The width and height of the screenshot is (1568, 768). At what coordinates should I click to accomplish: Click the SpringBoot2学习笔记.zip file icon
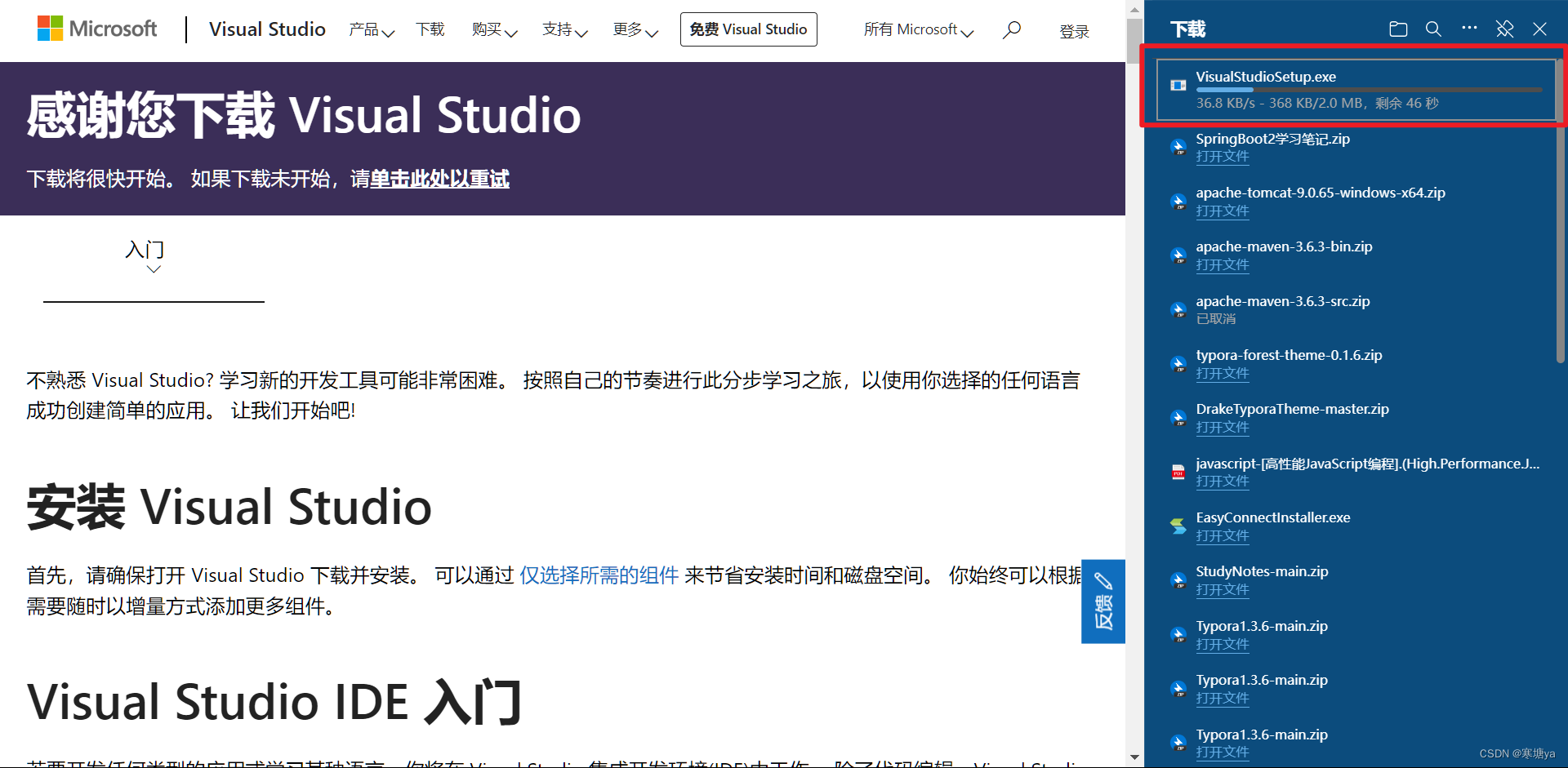pyautogui.click(x=1178, y=147)
